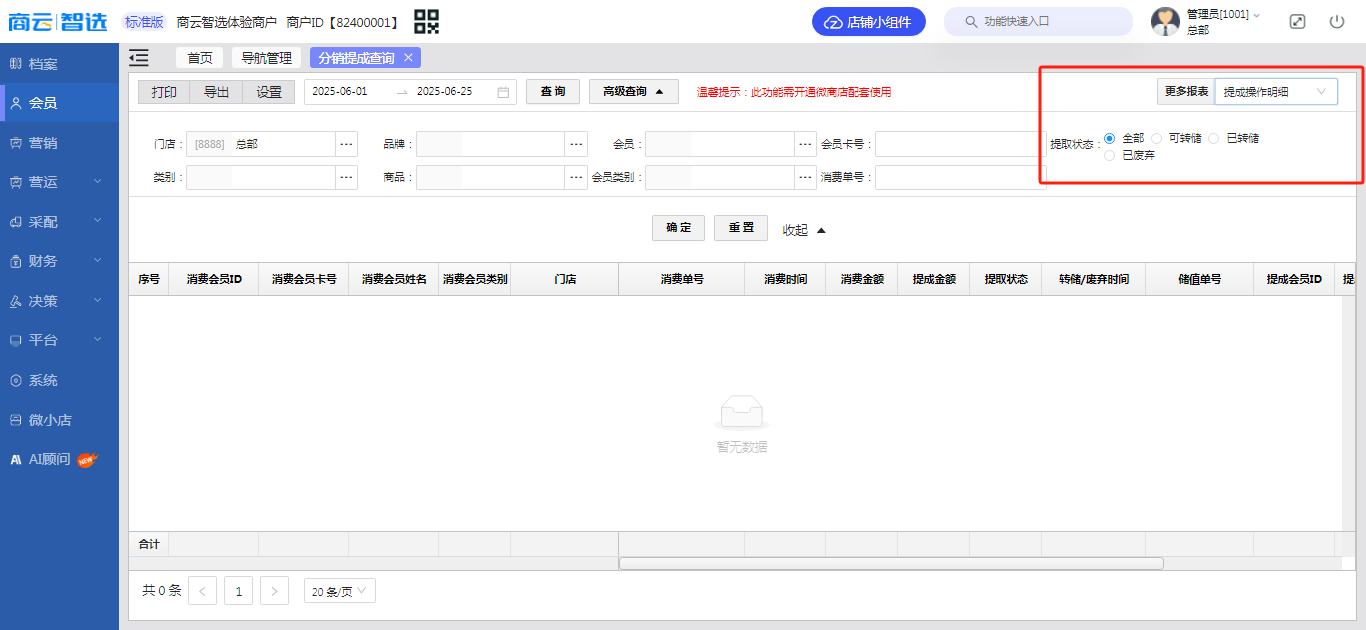The image size is (1366, 630).
Task: Toggle fullscreen with the expand icon
Action: (1297, 21)
